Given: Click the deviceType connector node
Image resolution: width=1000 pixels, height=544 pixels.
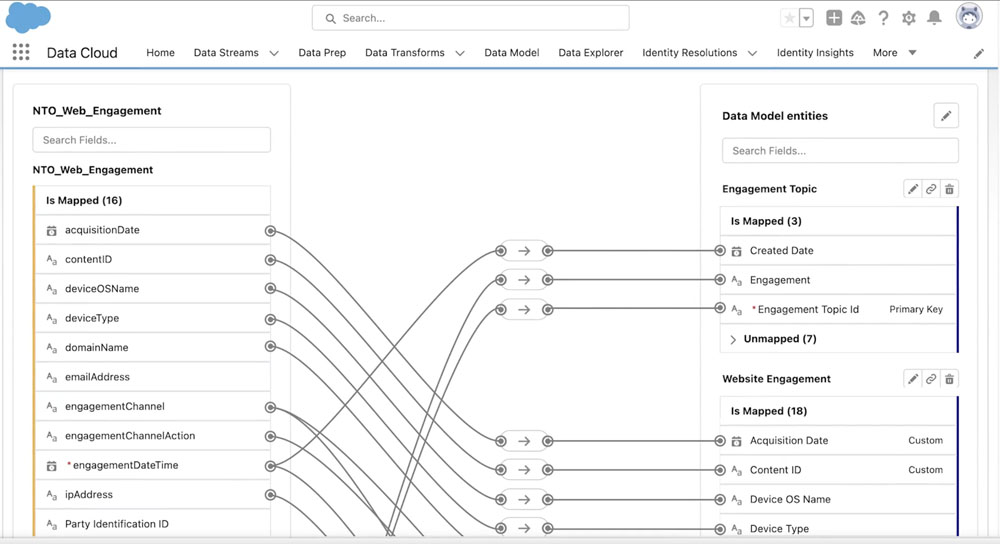Looking at the screenshot, I should pos(270,319).
